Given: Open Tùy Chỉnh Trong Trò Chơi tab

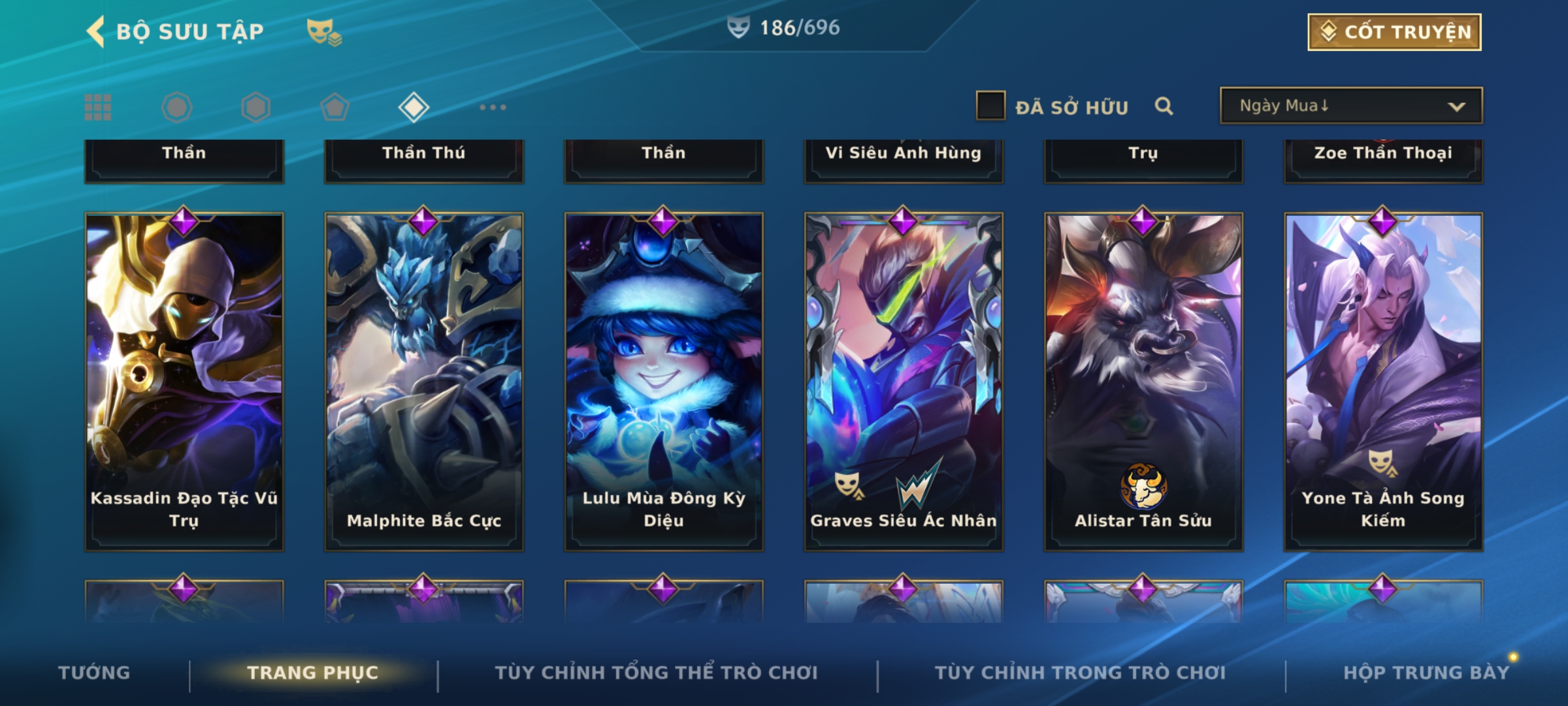Looking at the screenshot, I should pyautogui.click(x=1080, y=673).
